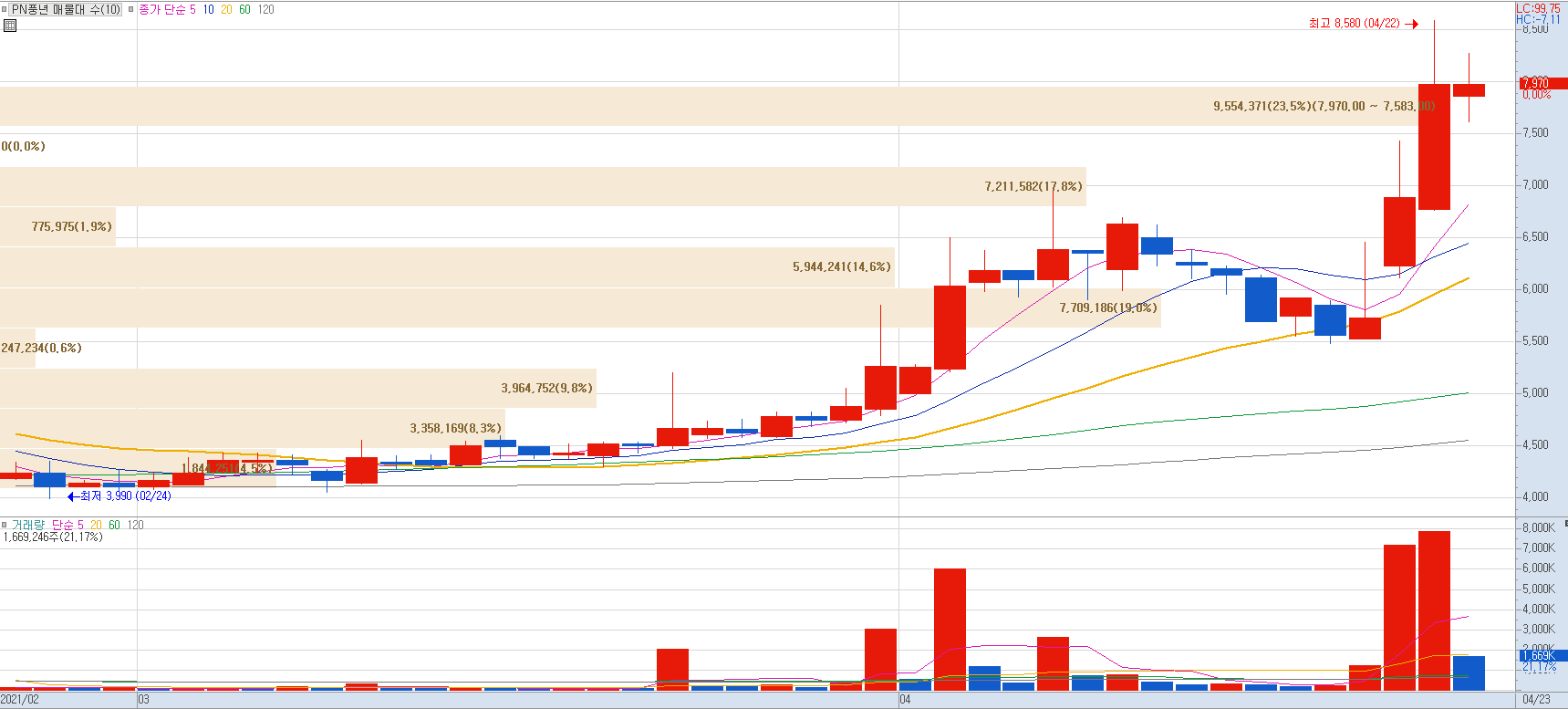Click the orange 20-day price average legend
The image size is (1568, 709).
click(226, 9)
